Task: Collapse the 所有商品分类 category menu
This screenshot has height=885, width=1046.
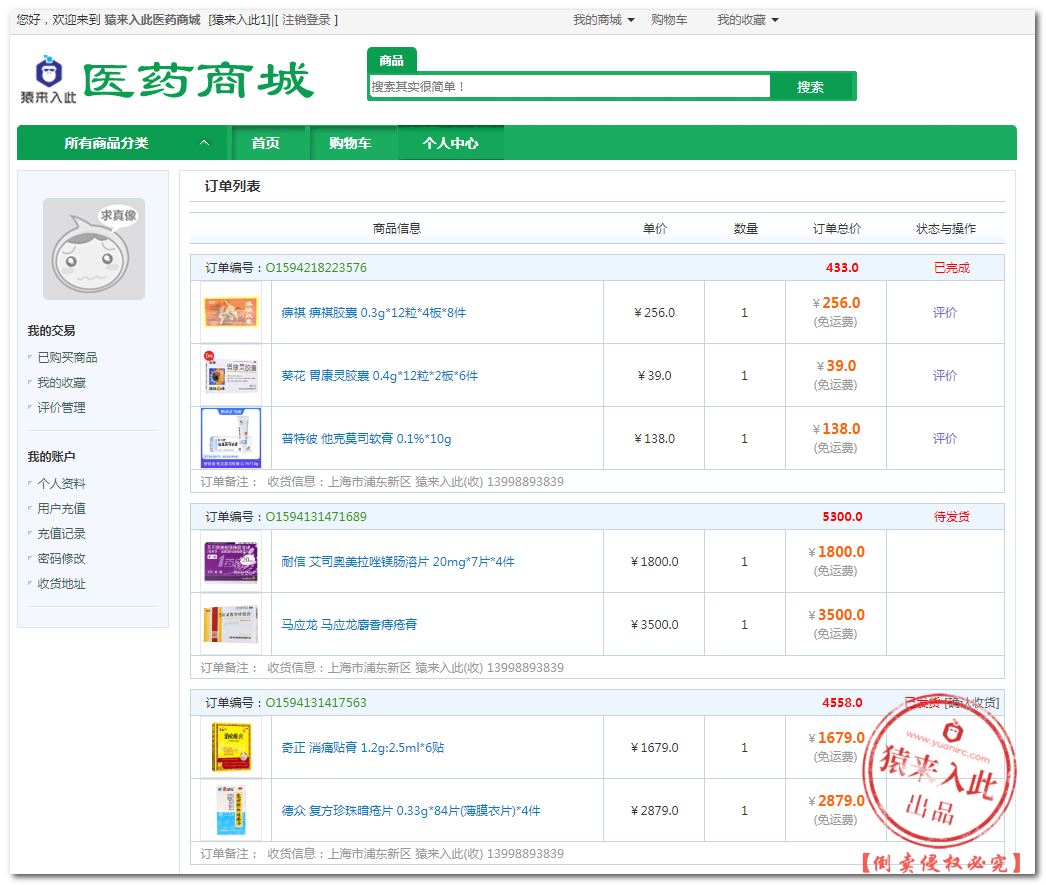Action: tap(204, 143)
